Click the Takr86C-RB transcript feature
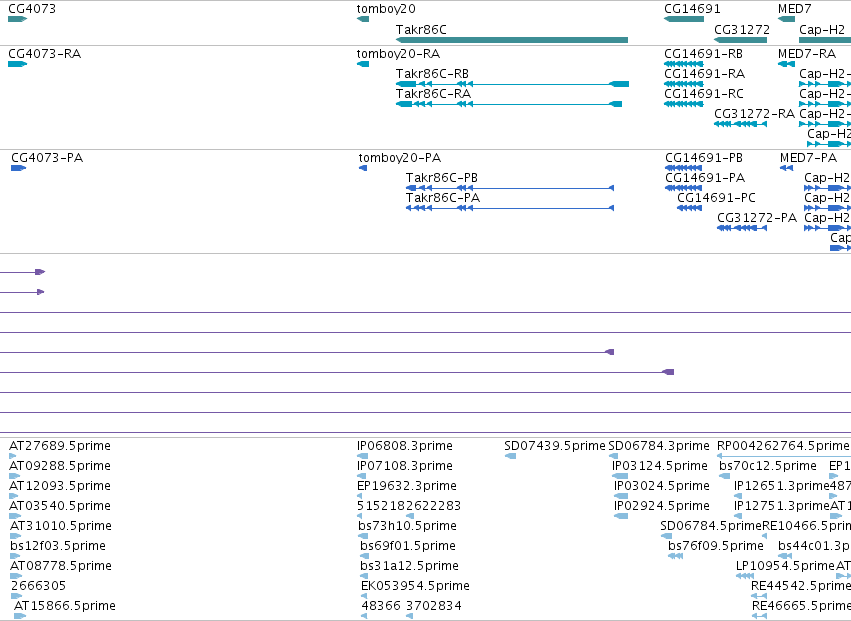Image resolution: width=851 pixels, height=621 pixels. tap(512, 84)
